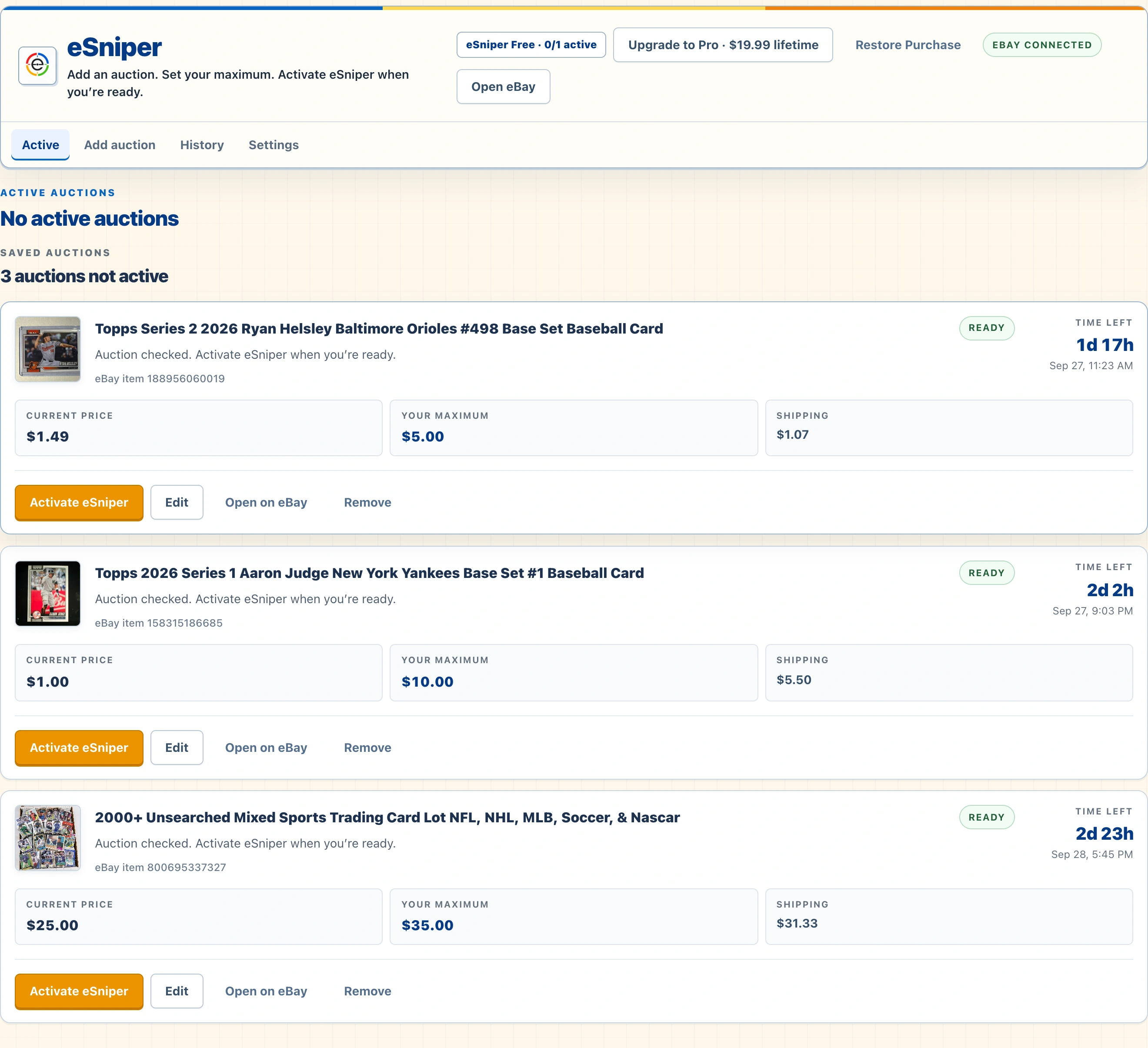Click eBay item 158315186685 text
Image resolution: width=1148 pixels, height=1048 pixels.
[159, 623]
